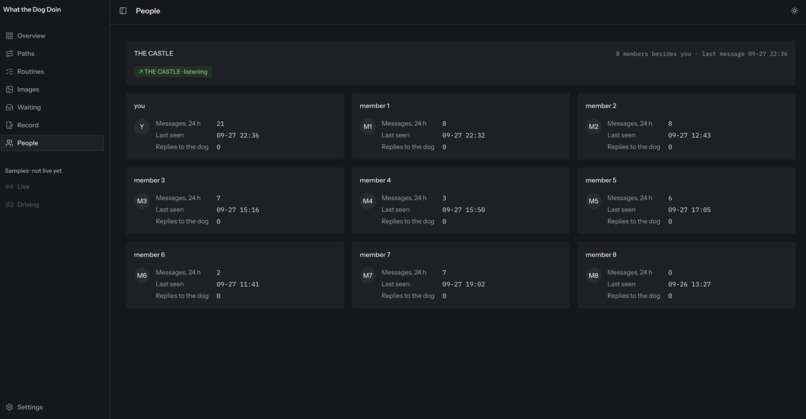Click the Live broadcast icon
806x419 pixels.
click(9, 187)
